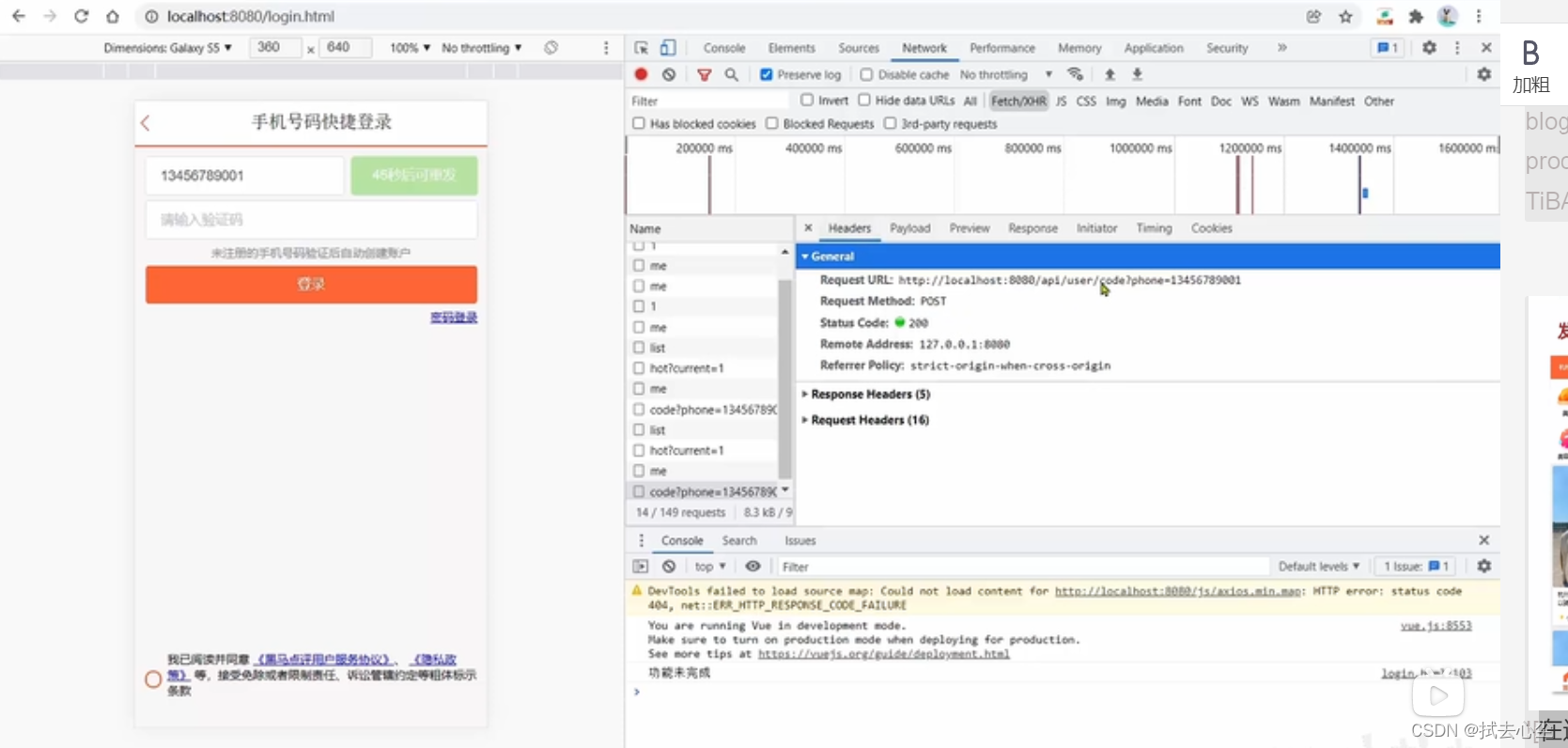Toggle the device toolbar icon
The image size is (1568, 748).
point(667,48)
